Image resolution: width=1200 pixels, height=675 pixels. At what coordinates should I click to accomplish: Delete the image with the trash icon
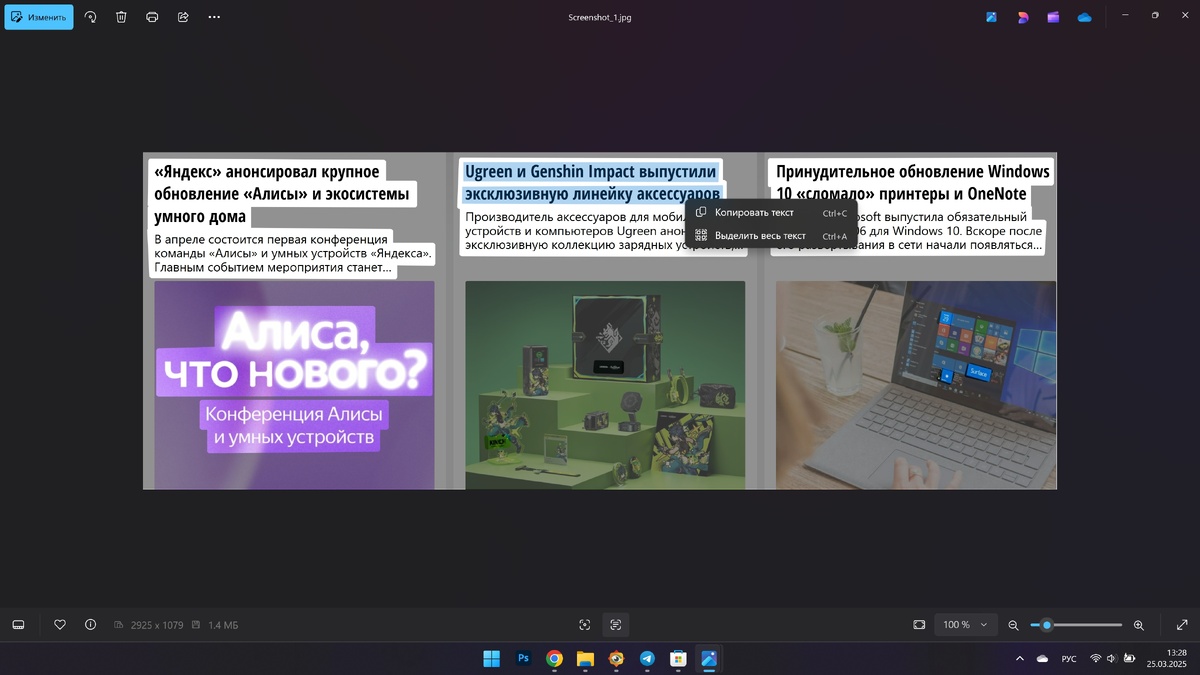click(x=121, y=17)
